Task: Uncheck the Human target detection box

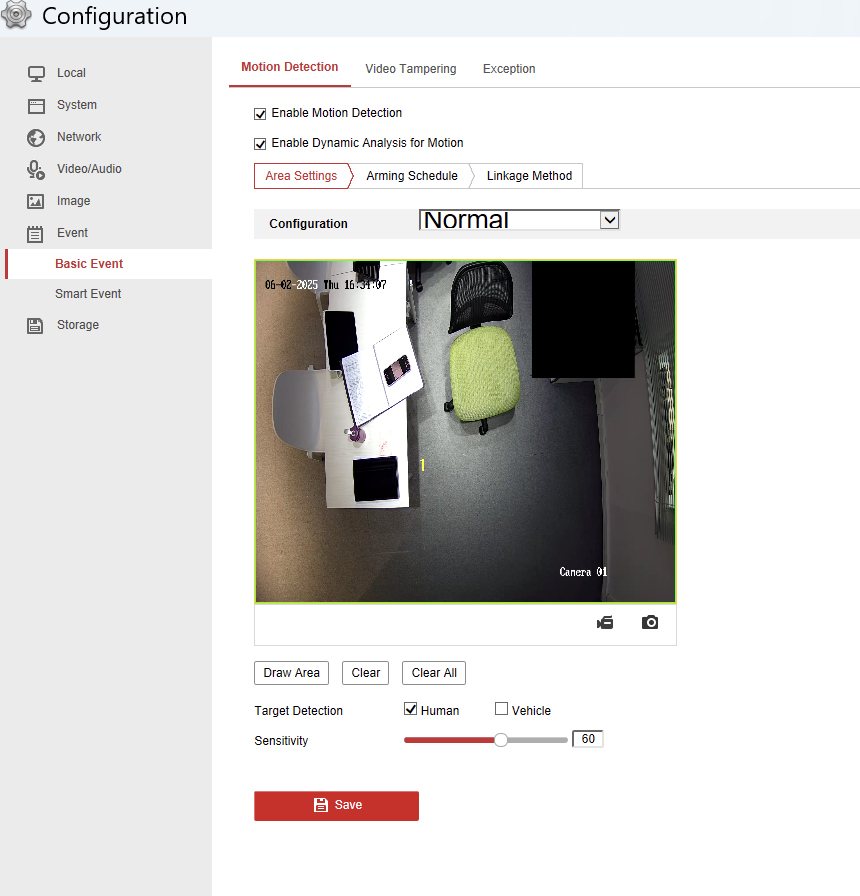Action: click(410, 710)
